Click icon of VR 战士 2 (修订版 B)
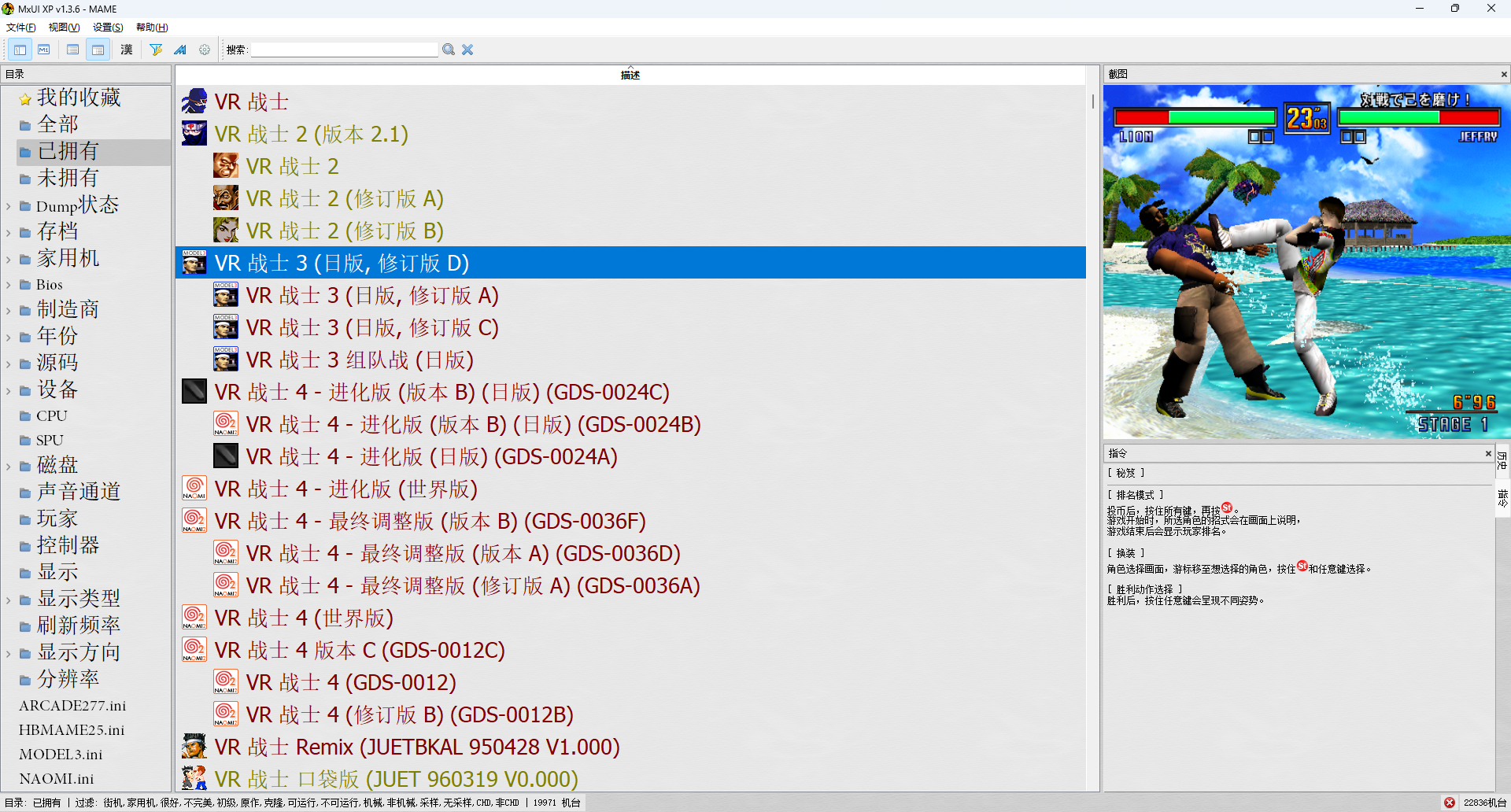This screenshot has width=1511, height=812. 226,231
